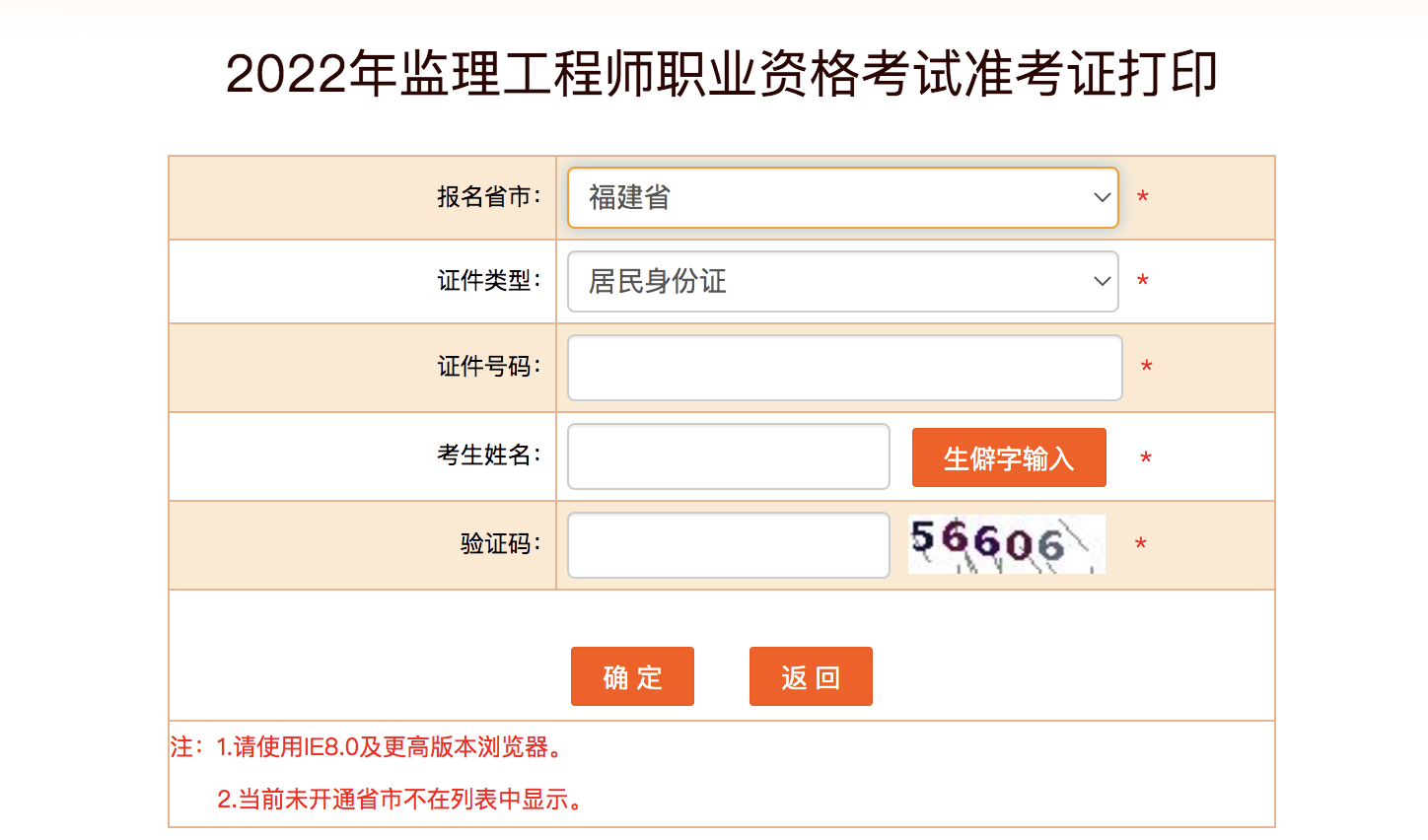This screenshot has height=840, width=1428.
Task: Click inside the 证件号码 ID number field
Action: coord(843,367)
